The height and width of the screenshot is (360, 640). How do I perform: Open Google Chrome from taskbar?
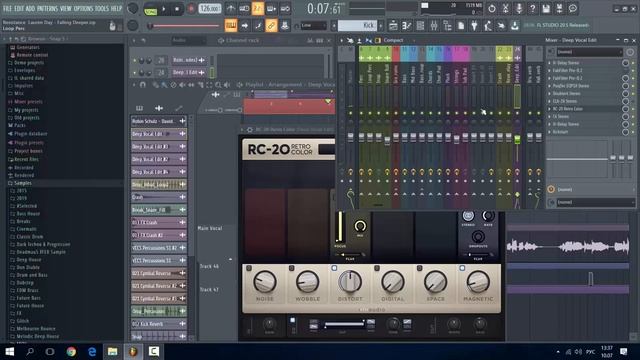[71, 351]
